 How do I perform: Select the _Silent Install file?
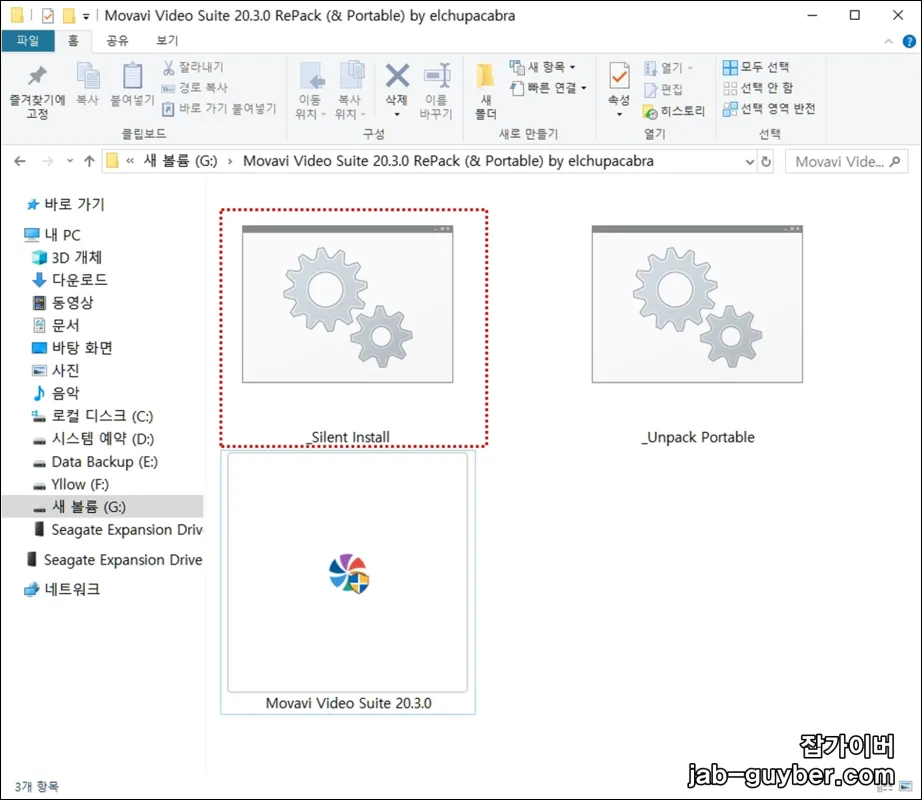coord(348,336)
